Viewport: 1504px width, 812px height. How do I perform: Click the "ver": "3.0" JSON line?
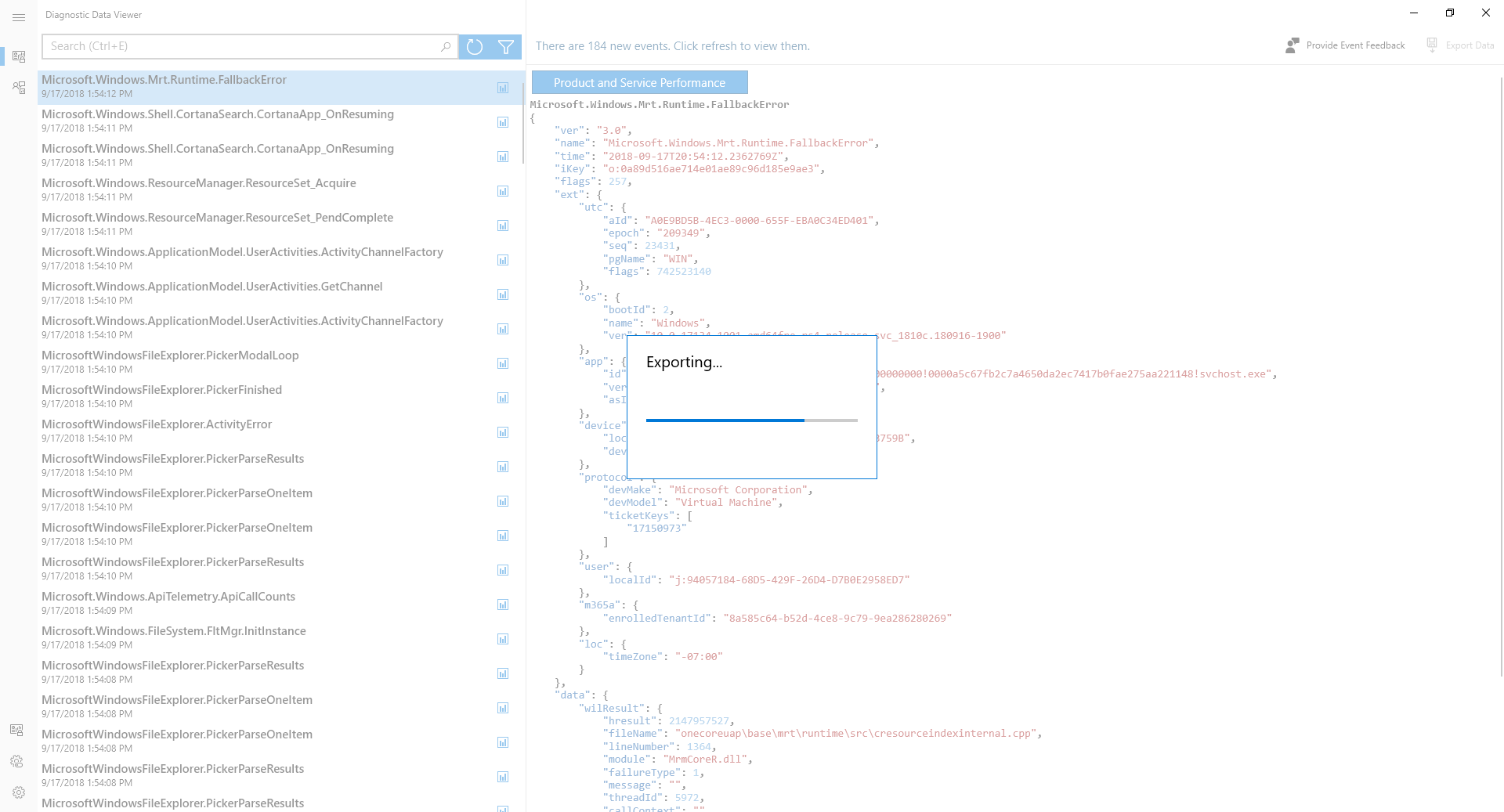pyautogui.click(x=593, y=131)
